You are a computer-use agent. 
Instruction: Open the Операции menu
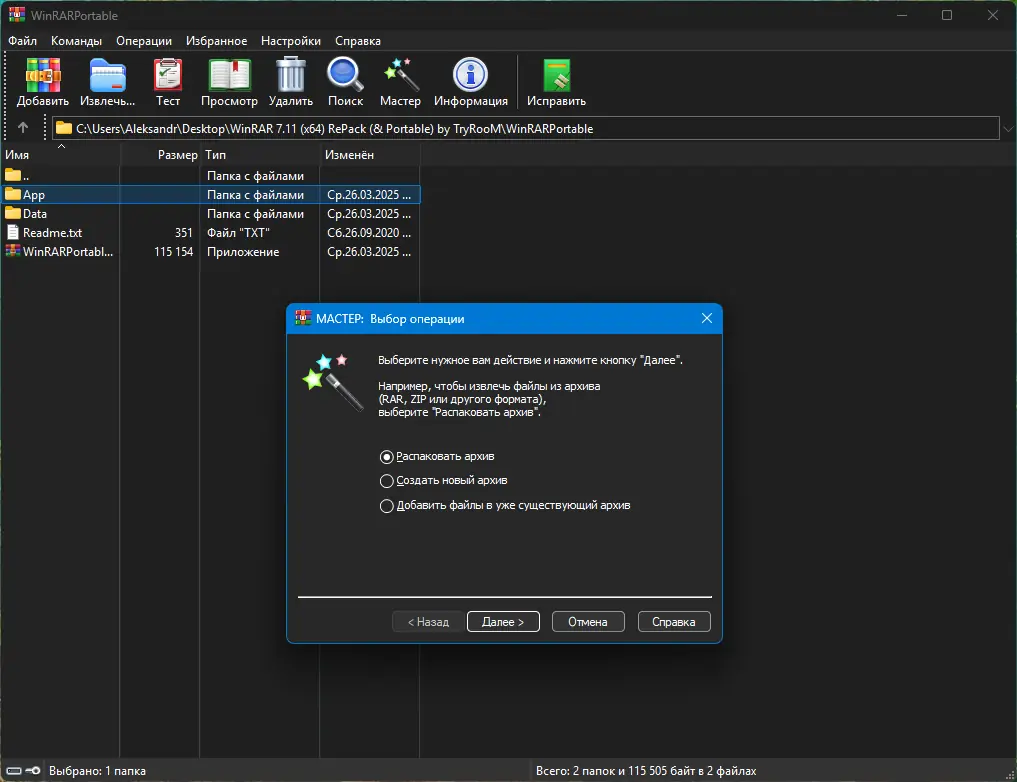pyautogui.click(x=144, y=41)
